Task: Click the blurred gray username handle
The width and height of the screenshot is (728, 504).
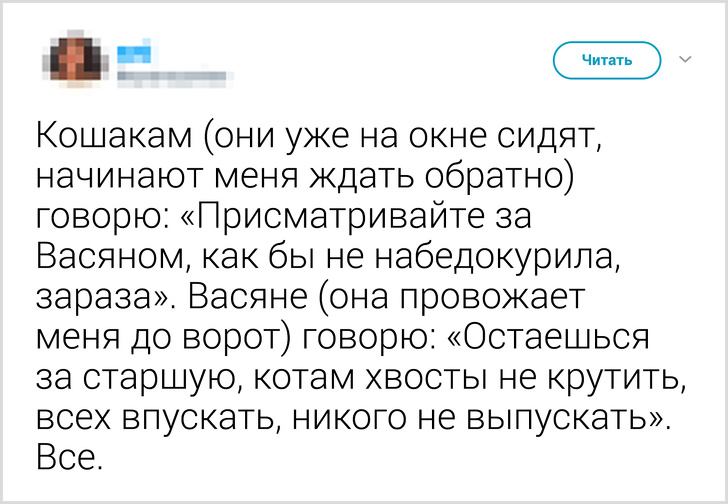Action: 172,73
